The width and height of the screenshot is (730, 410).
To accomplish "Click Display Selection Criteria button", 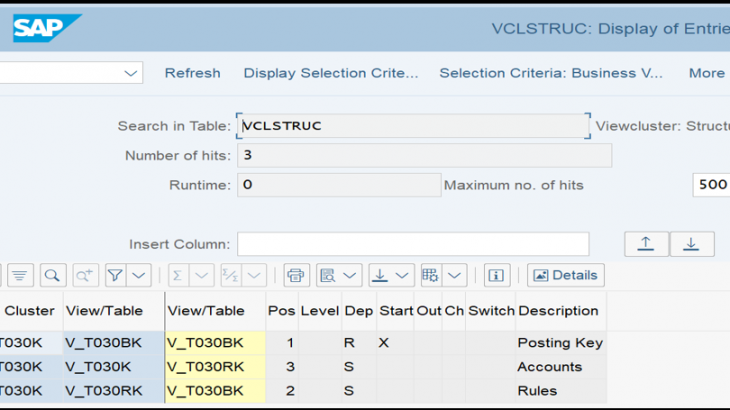I will coord(330,73).
